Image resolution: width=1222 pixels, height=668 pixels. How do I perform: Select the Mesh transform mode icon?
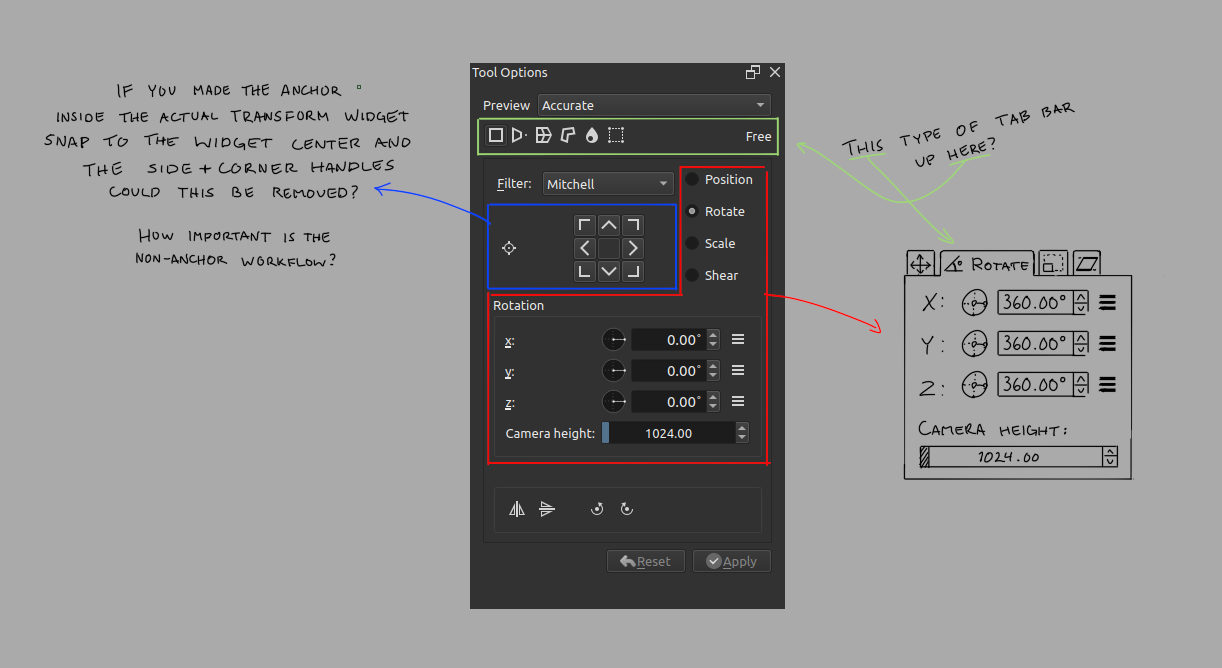(616, 135)
